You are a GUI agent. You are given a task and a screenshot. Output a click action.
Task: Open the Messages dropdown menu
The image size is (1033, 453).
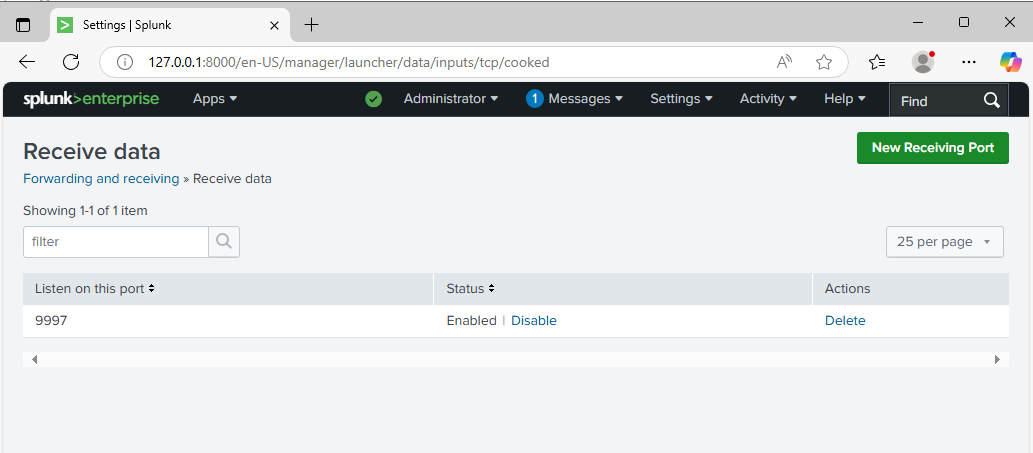click(x=586, y=99)
